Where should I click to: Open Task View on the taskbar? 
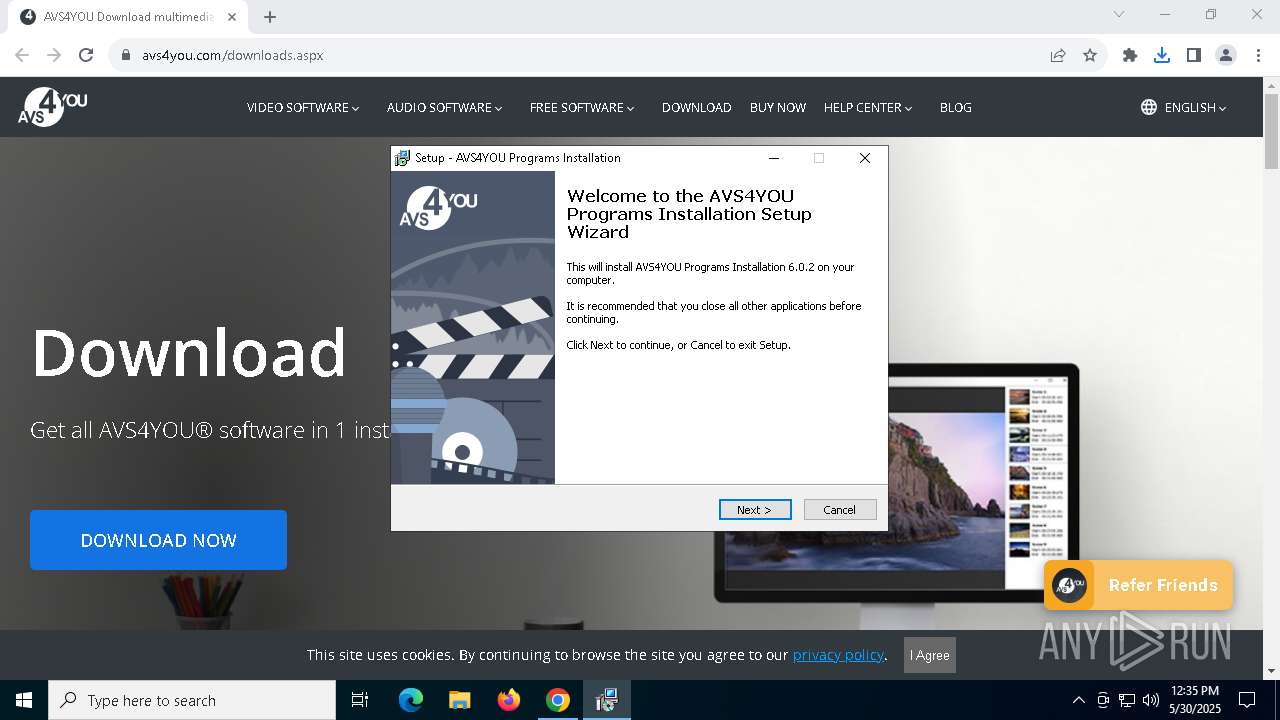(360, 700)
